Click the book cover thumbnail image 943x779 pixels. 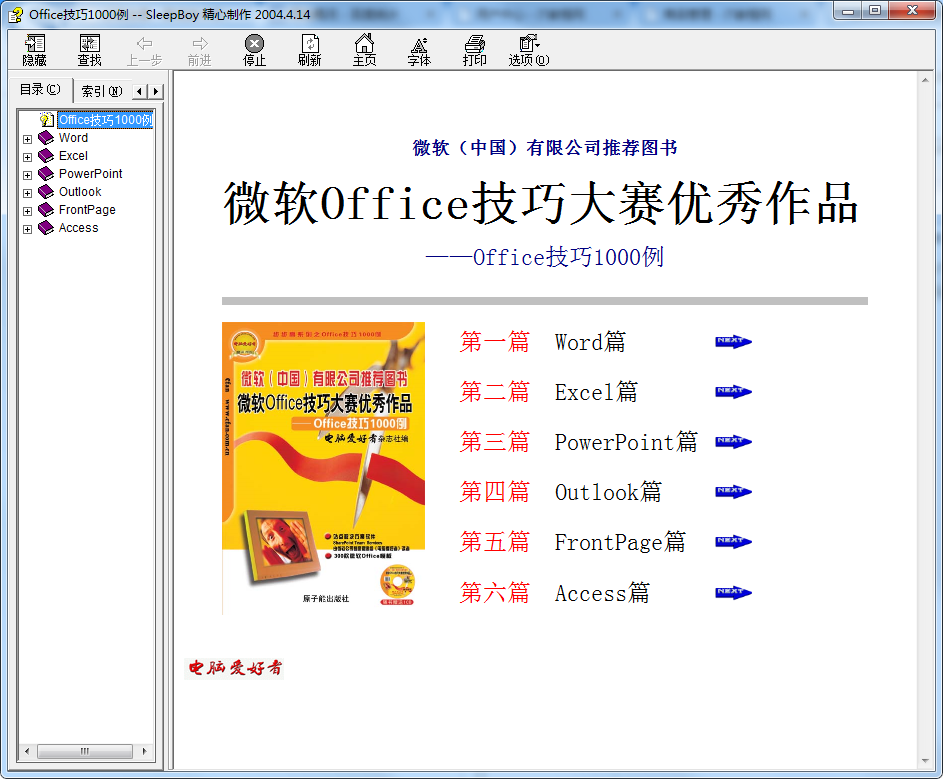point(322,466)
